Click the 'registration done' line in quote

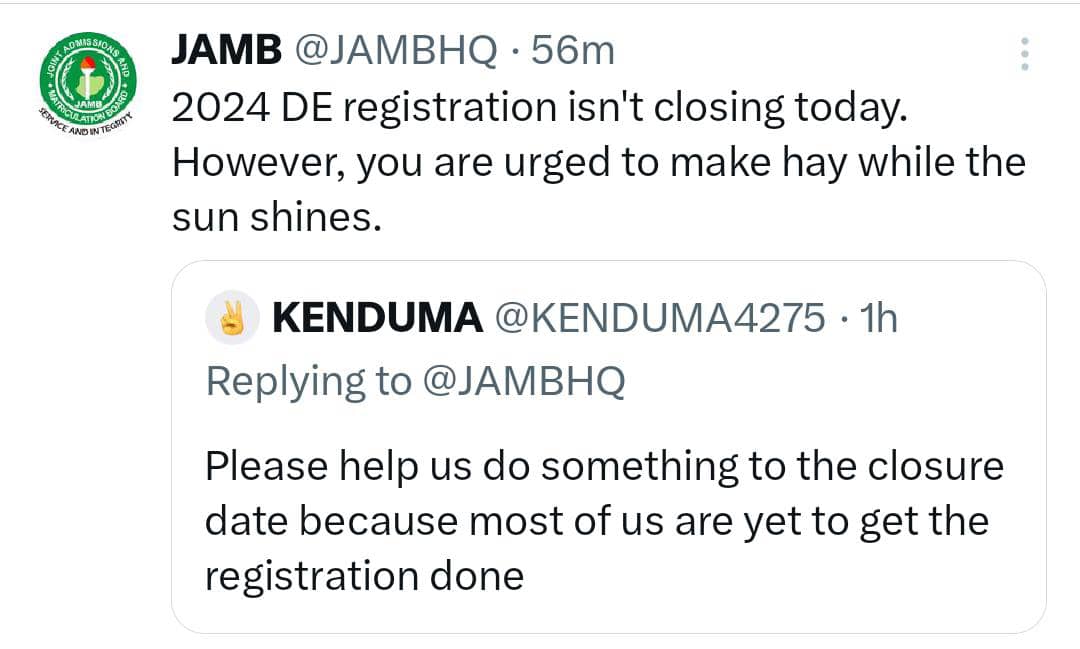[364, 576]
